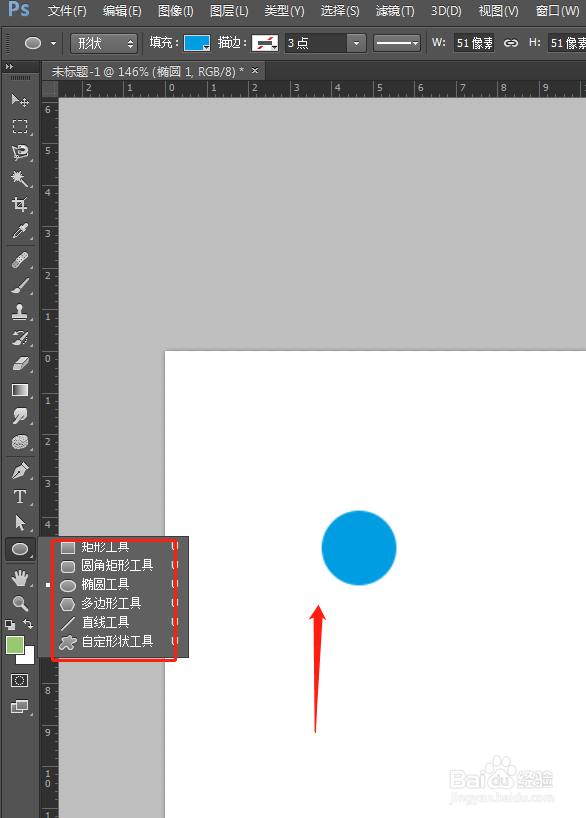Select the Rectangular Marquee tool

pyautogui.click(x=20, y=126)
